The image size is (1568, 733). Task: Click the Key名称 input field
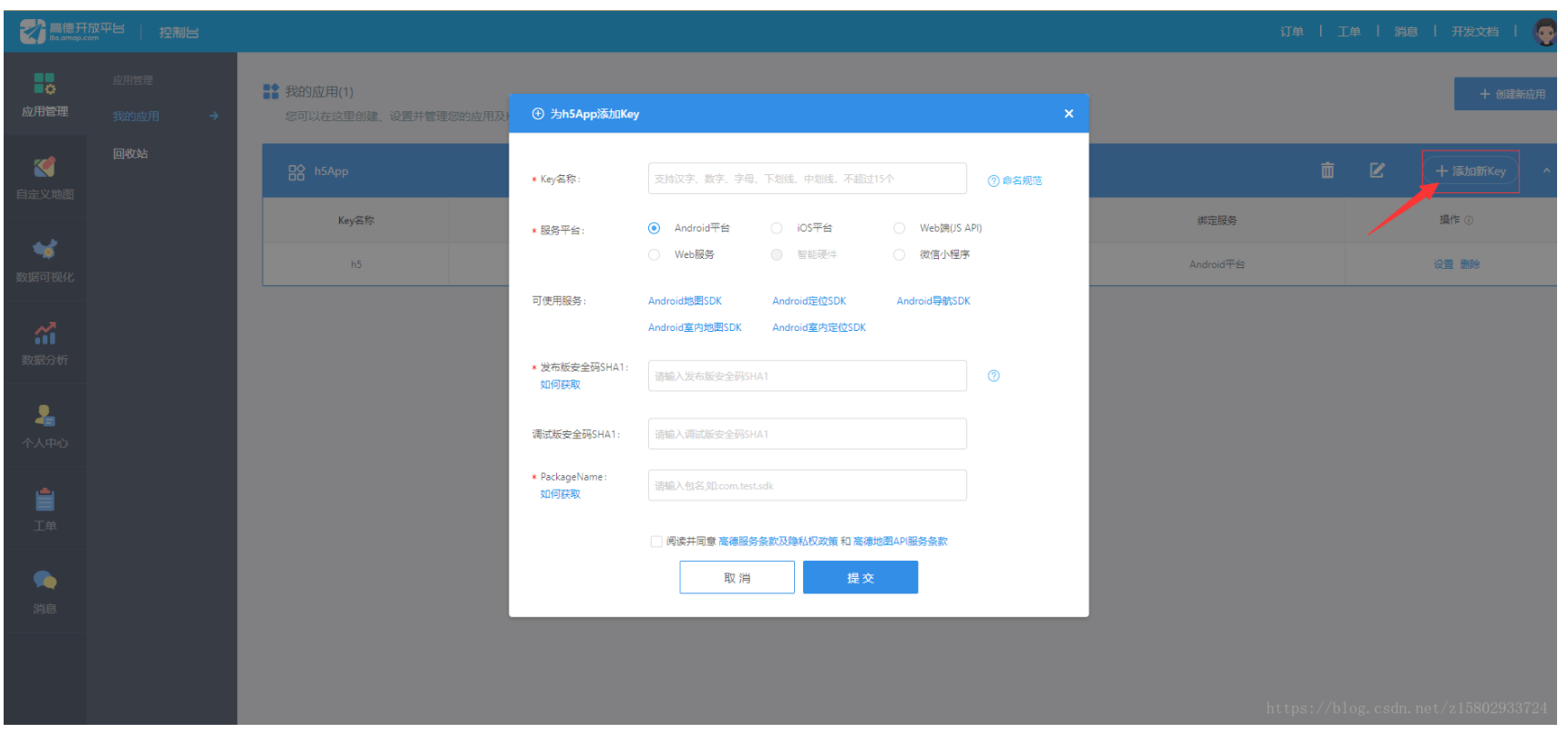coord(807,179)
